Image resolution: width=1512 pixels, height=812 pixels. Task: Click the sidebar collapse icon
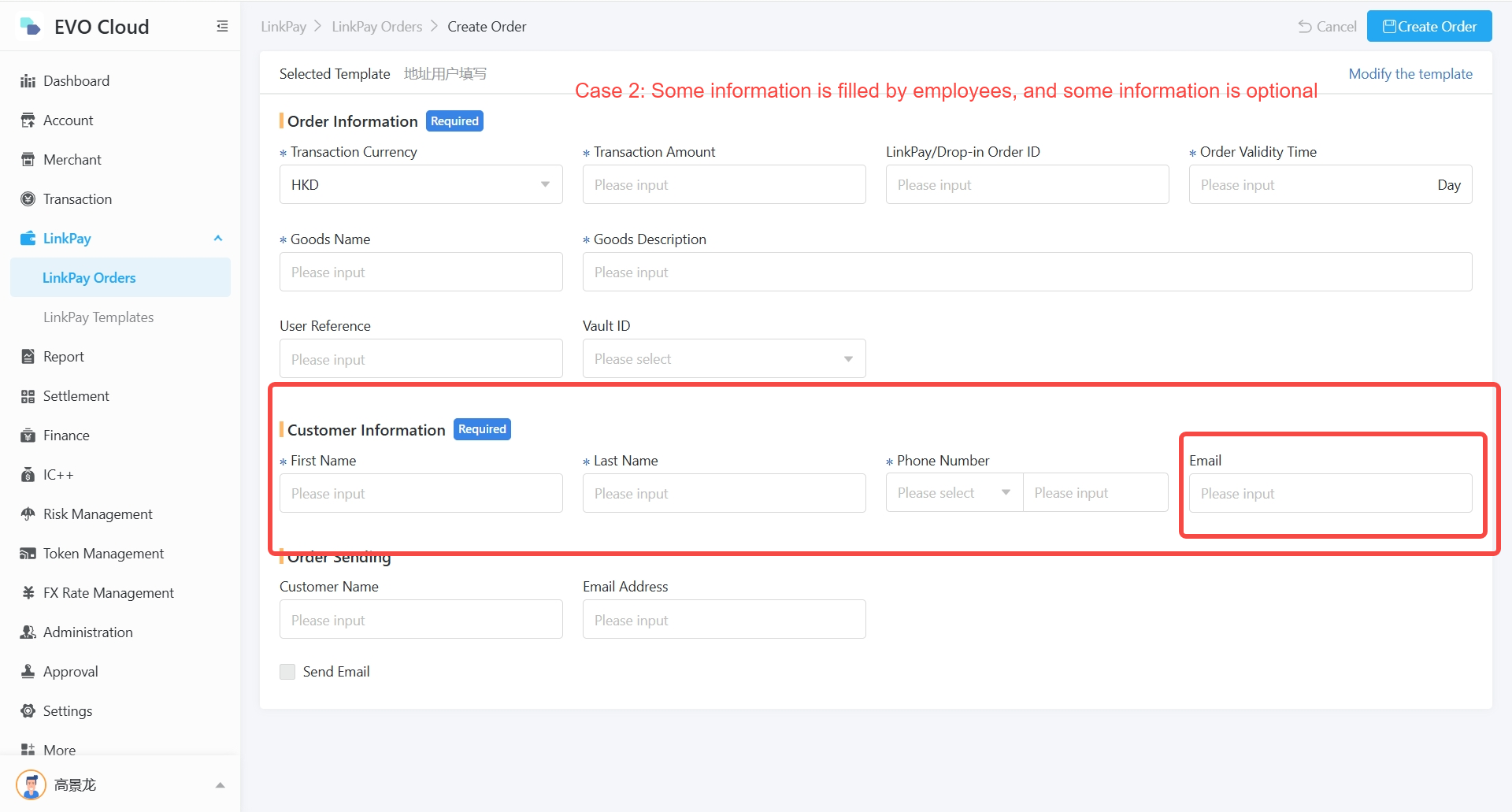coord(222,27)
